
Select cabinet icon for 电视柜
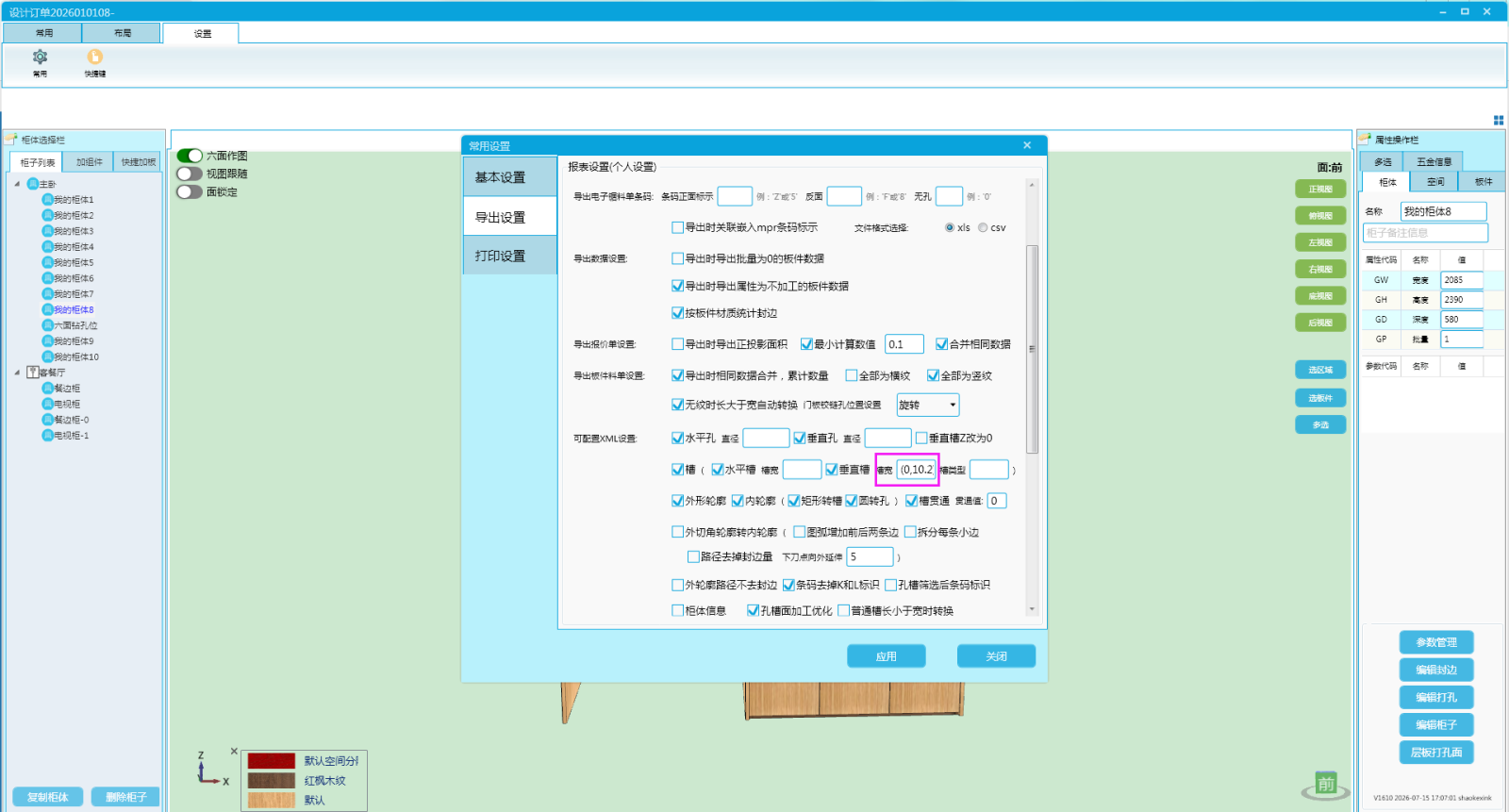tap(47, 404)
